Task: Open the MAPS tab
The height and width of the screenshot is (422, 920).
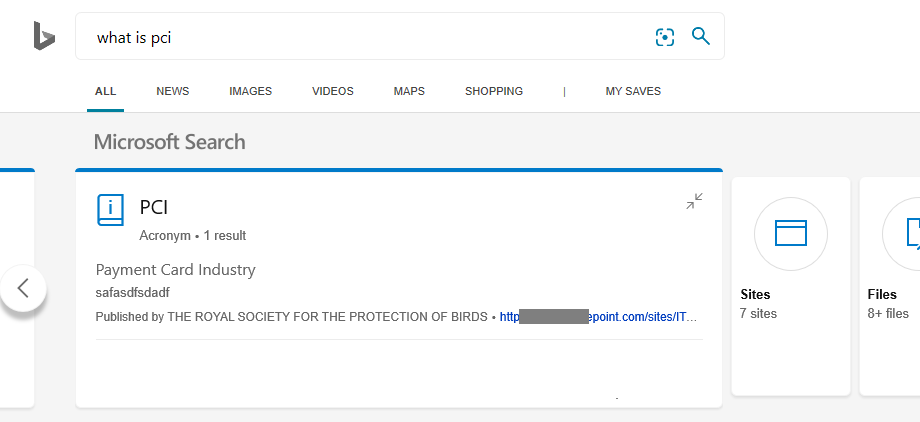Action: (409, 91)
